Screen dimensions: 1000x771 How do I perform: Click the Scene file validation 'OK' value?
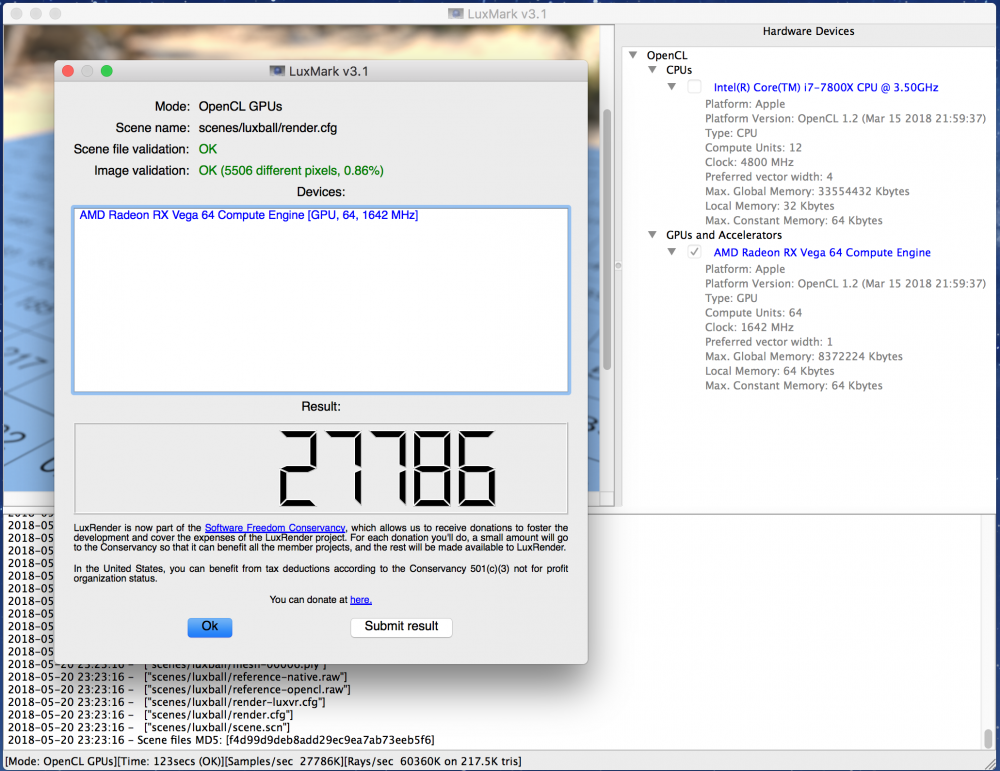tap(208, 149)
